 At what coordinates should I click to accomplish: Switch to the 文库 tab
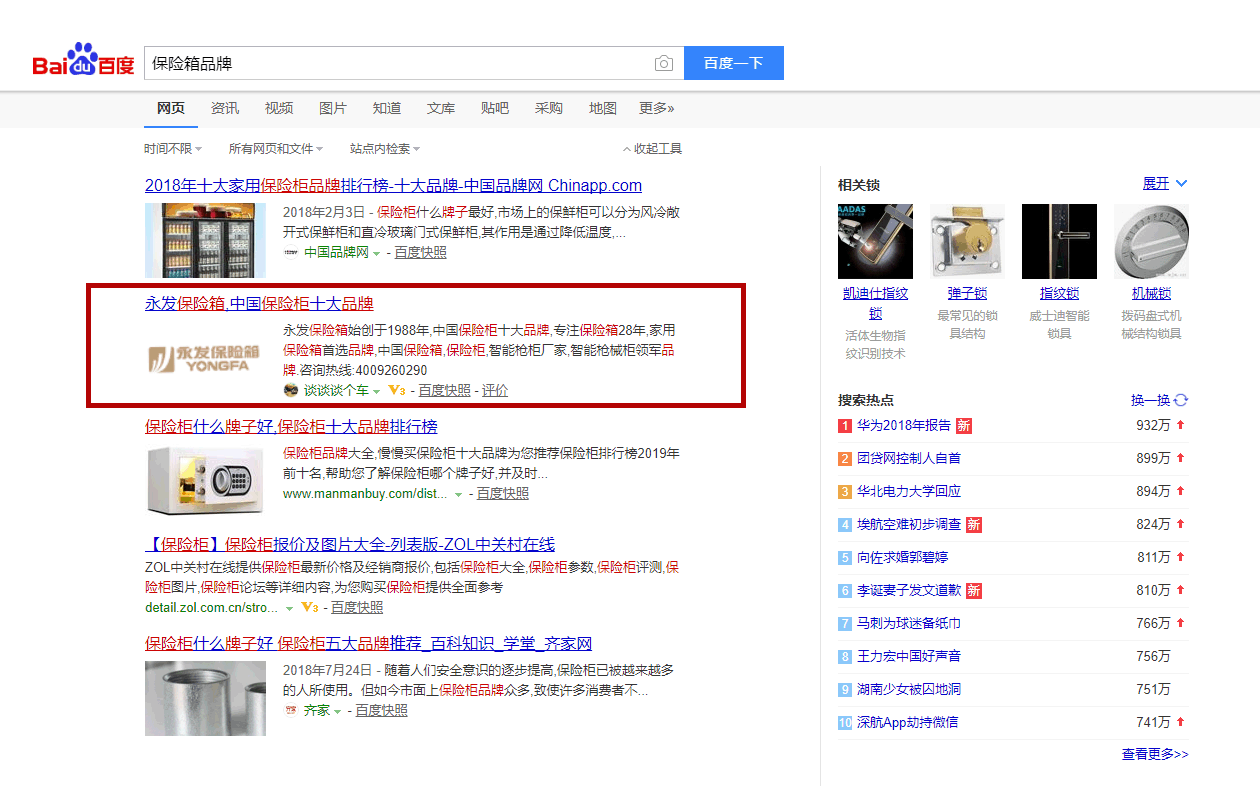440,108
